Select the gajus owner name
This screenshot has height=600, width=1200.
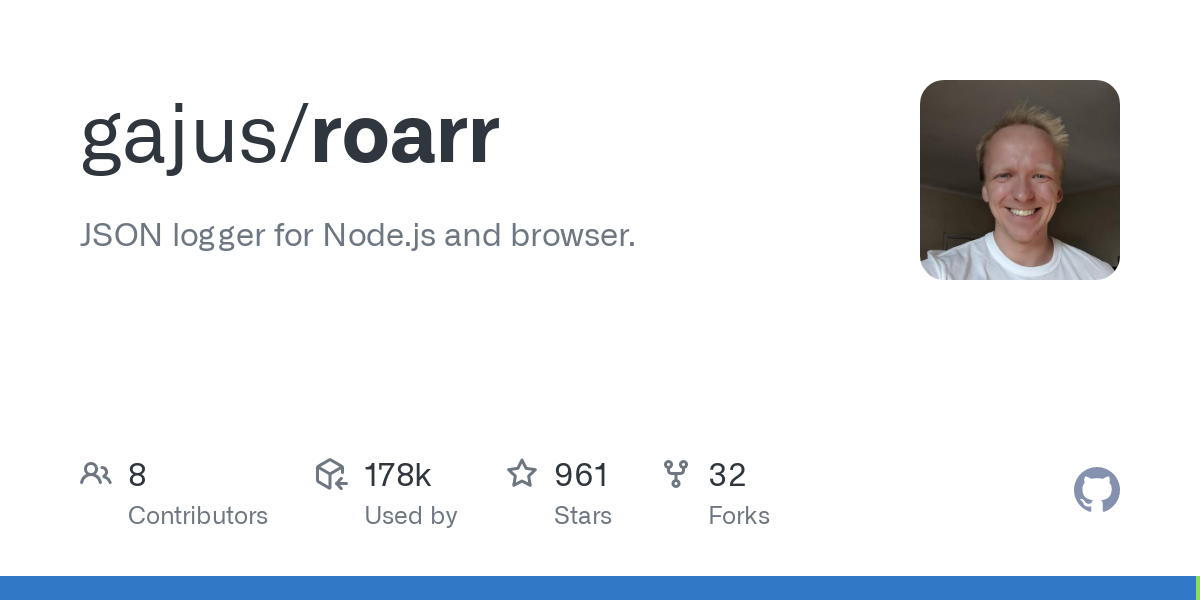(x=179, y=137)
